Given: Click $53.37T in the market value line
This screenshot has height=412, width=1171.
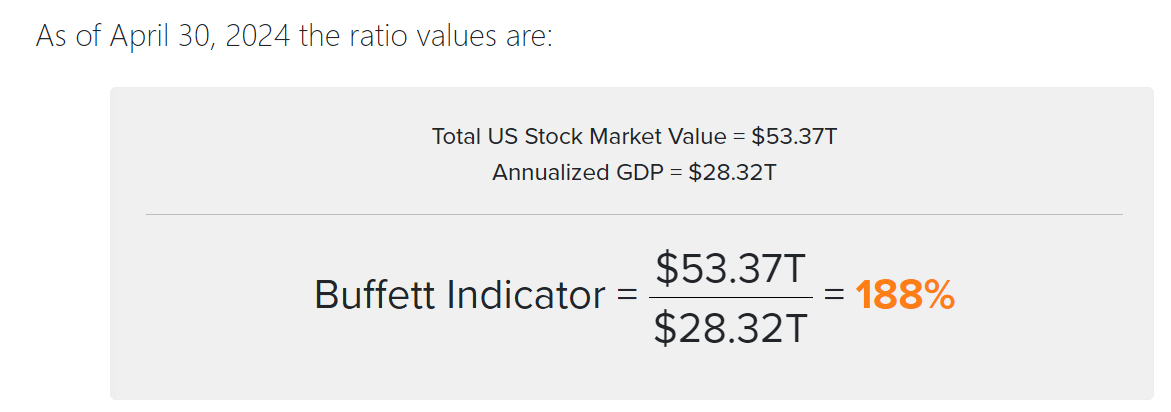Looking at the screenshot, I should (x=794, y=136).
